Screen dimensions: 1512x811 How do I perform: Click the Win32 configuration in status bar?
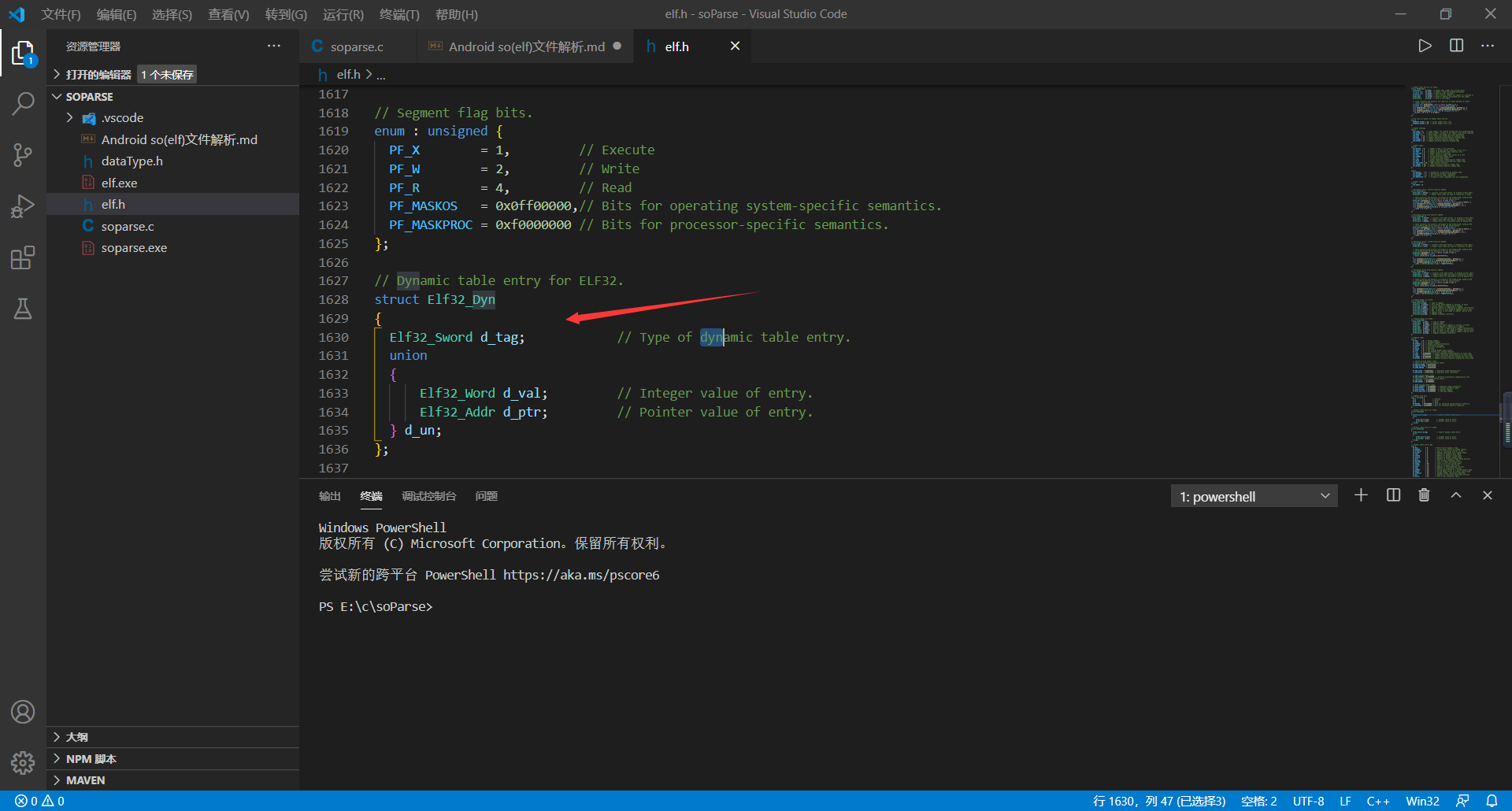(x=1422, y=801)
